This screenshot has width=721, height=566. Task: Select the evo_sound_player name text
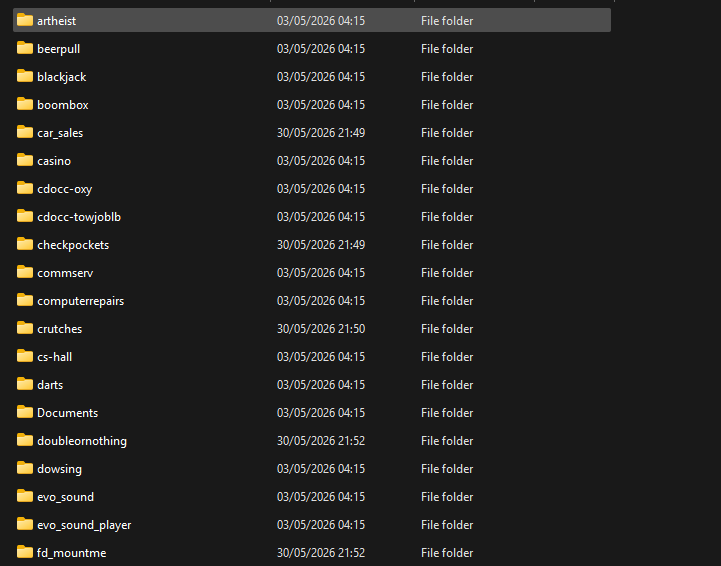pyautogui.click(x=84, y=525)
